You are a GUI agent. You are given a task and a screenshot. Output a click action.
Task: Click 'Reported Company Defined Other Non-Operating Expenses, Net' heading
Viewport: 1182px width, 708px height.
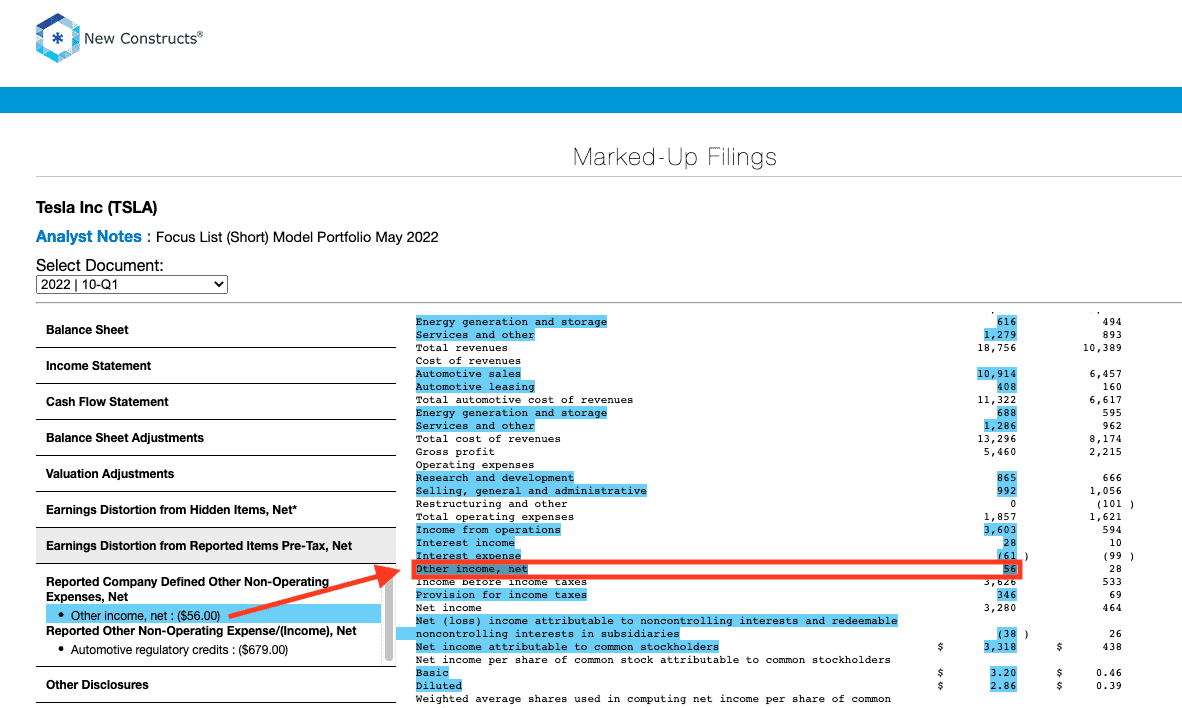[188, 589]
